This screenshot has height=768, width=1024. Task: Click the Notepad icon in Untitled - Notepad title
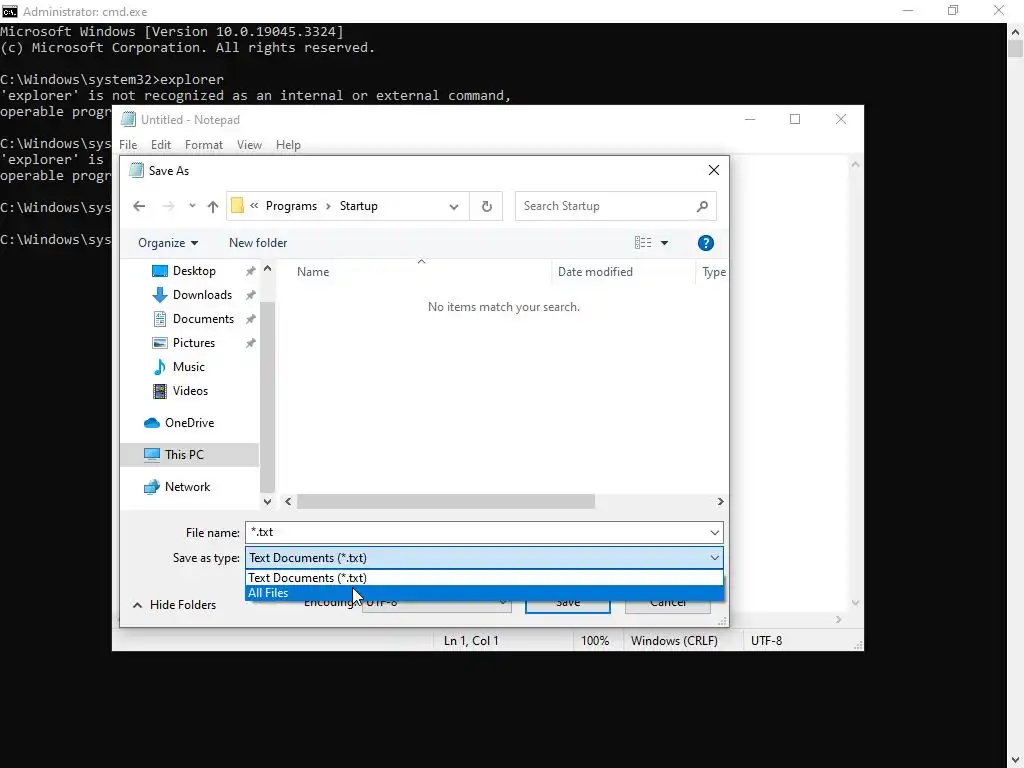pos(129,120)
